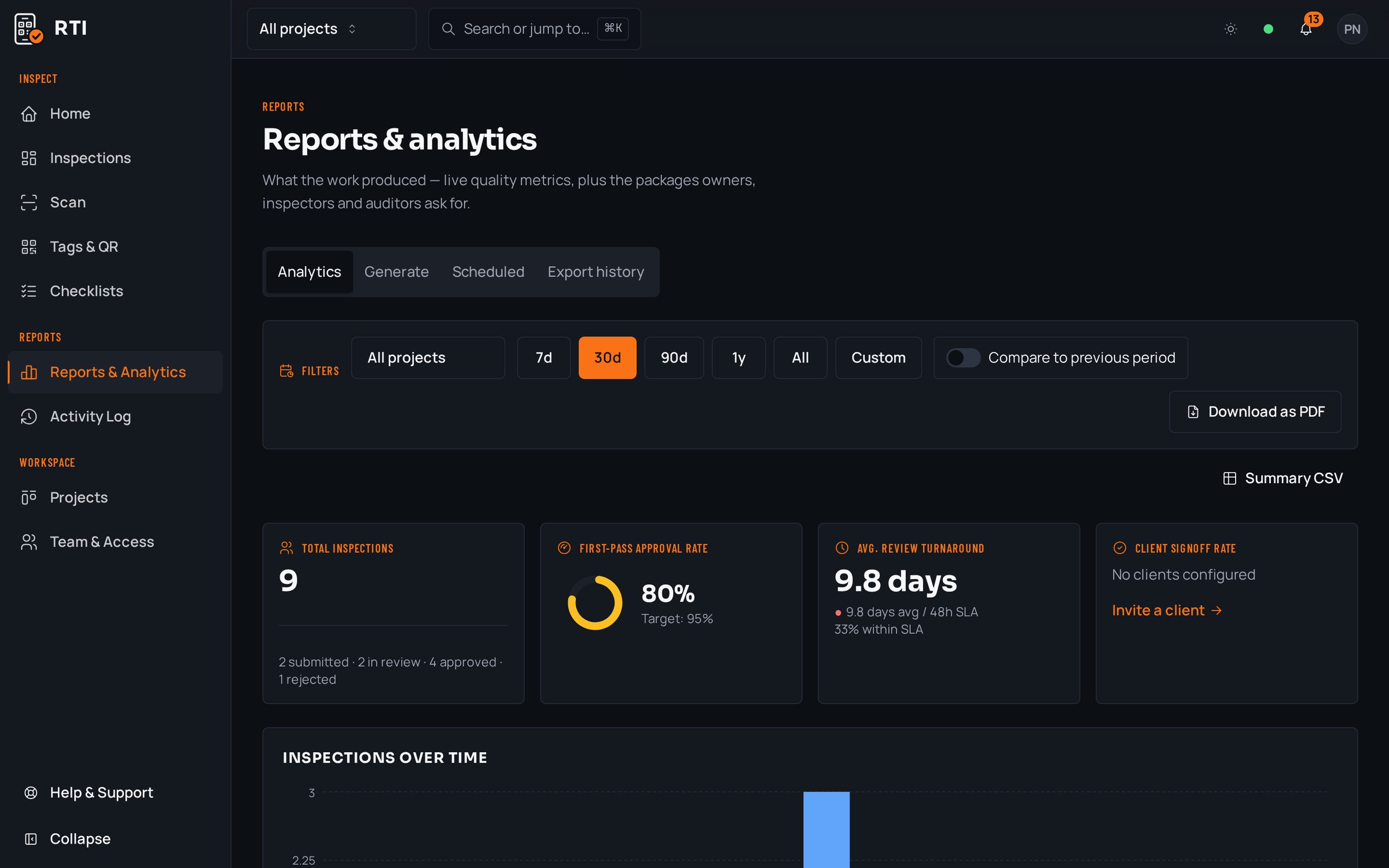Click the Projects icon in sidebar
The height and width of the screenshot is (868, 1389).
point(29,498)
